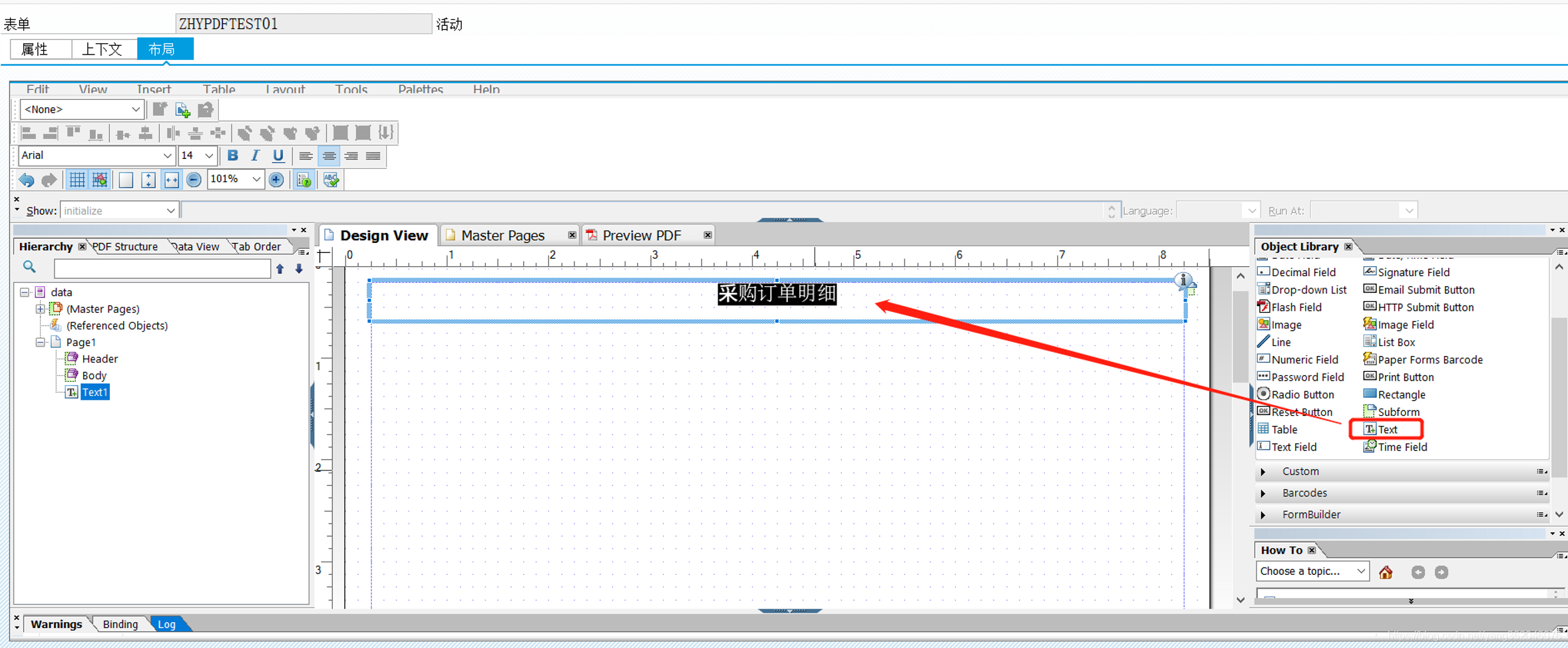Click the search magnifier in the Hierarchy panel

29,266
